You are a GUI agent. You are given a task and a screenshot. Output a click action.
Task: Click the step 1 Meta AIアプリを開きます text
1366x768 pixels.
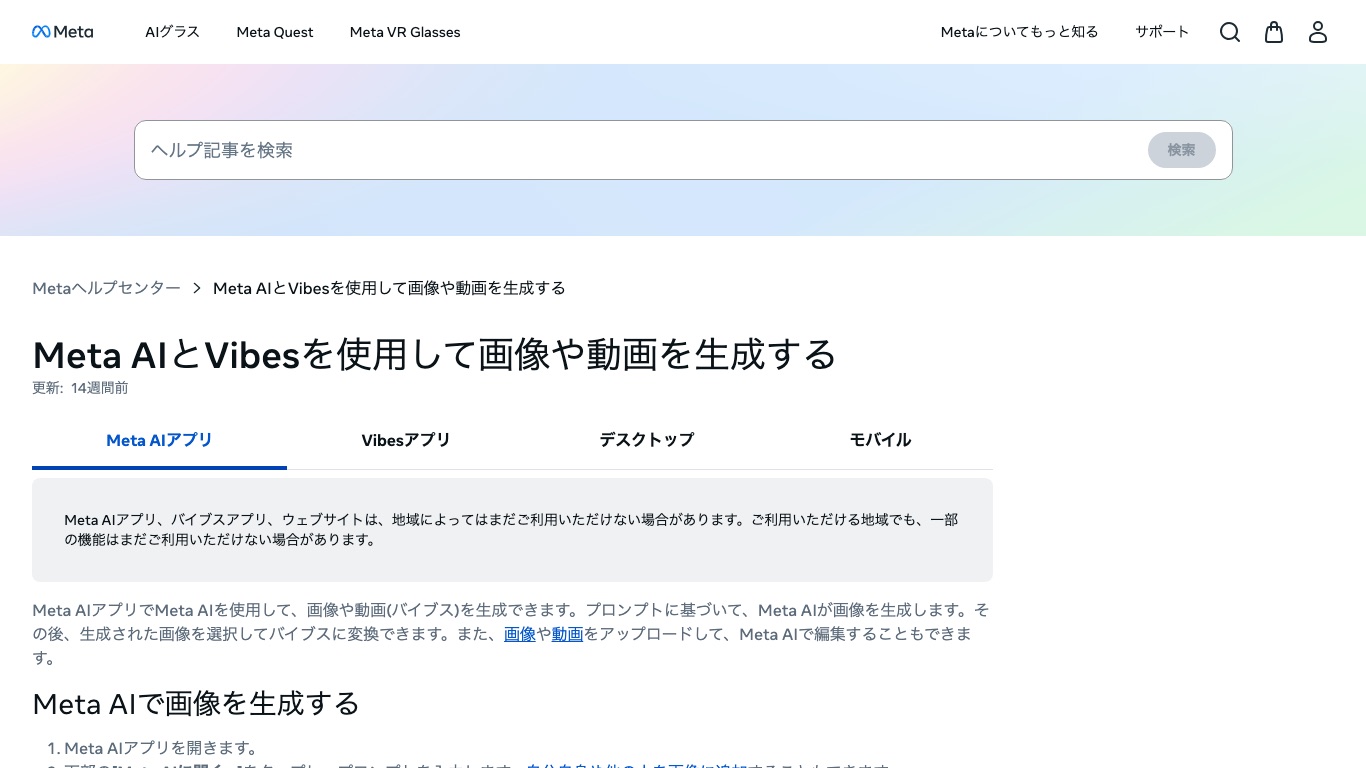161,748
